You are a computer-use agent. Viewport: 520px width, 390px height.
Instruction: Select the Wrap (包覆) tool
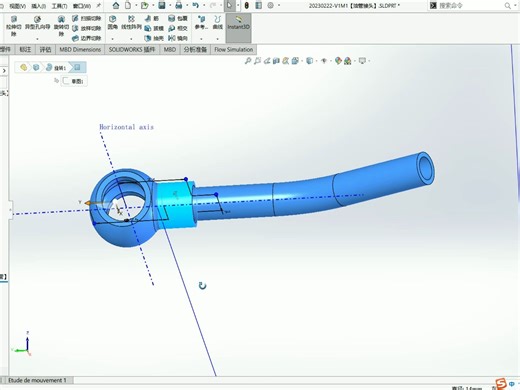[178, 18]
